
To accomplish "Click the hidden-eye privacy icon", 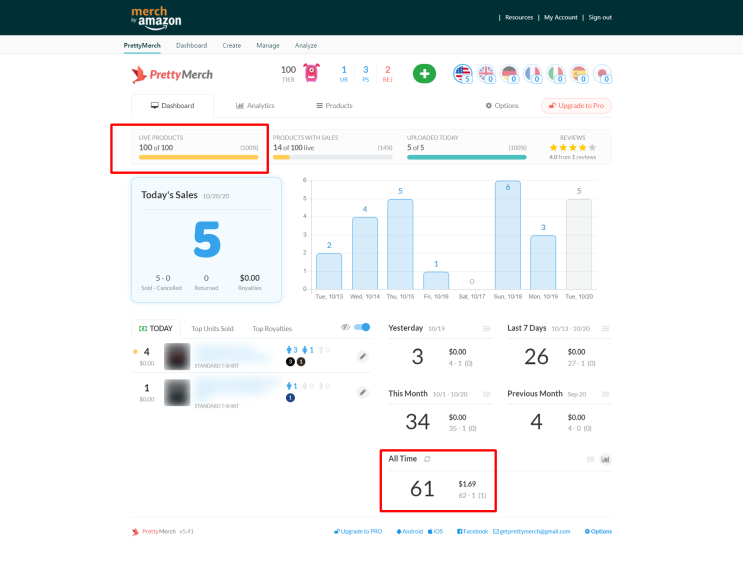I will [345, 327].
